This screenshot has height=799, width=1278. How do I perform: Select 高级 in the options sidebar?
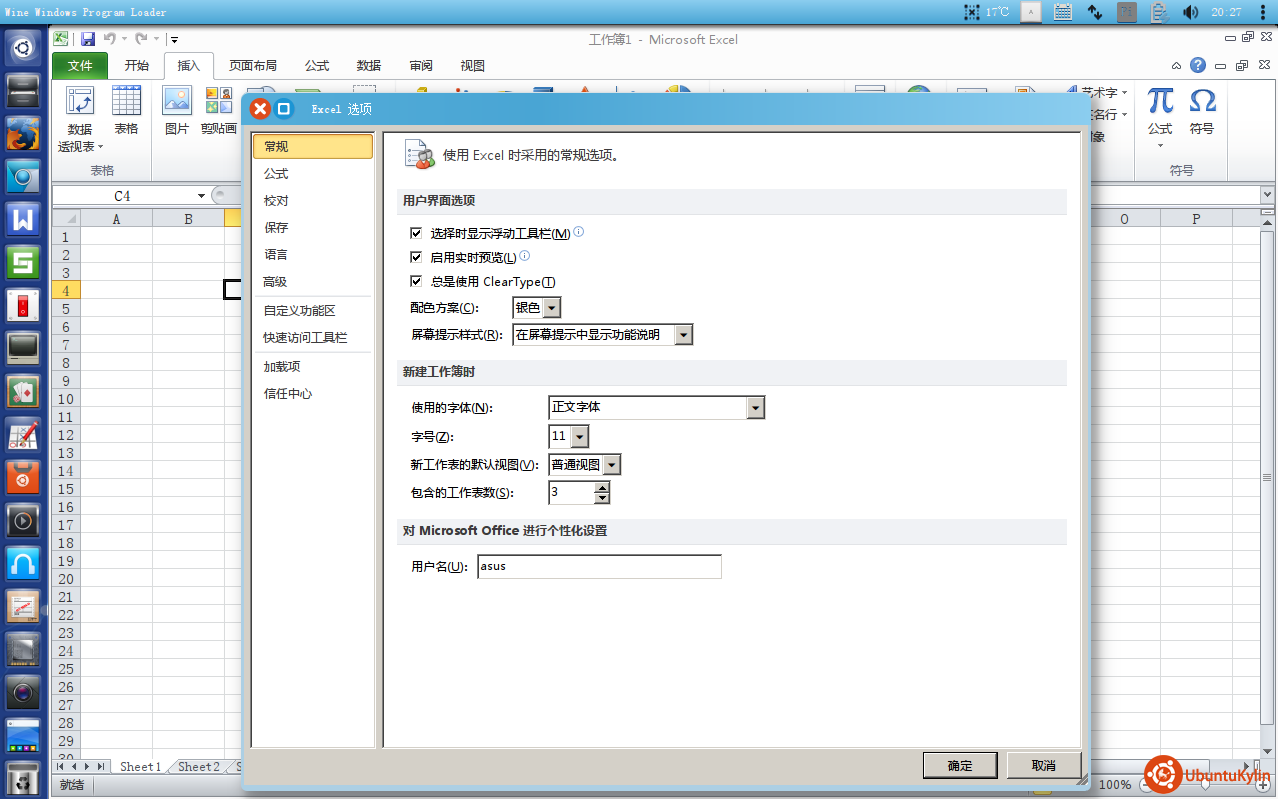pos(275,282)
